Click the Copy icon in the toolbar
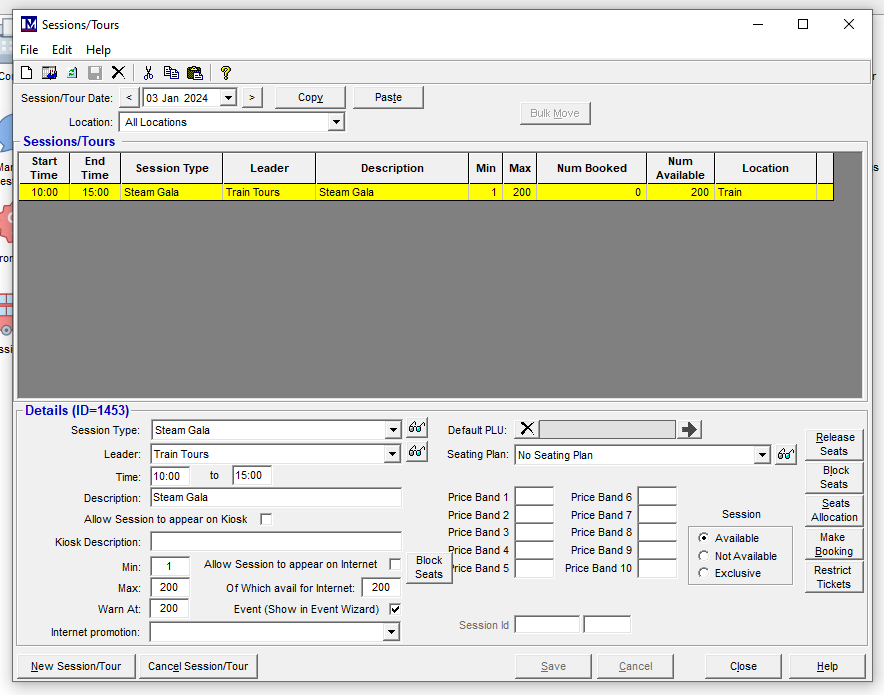Screen dimensions: 884x695 point(171,73)
